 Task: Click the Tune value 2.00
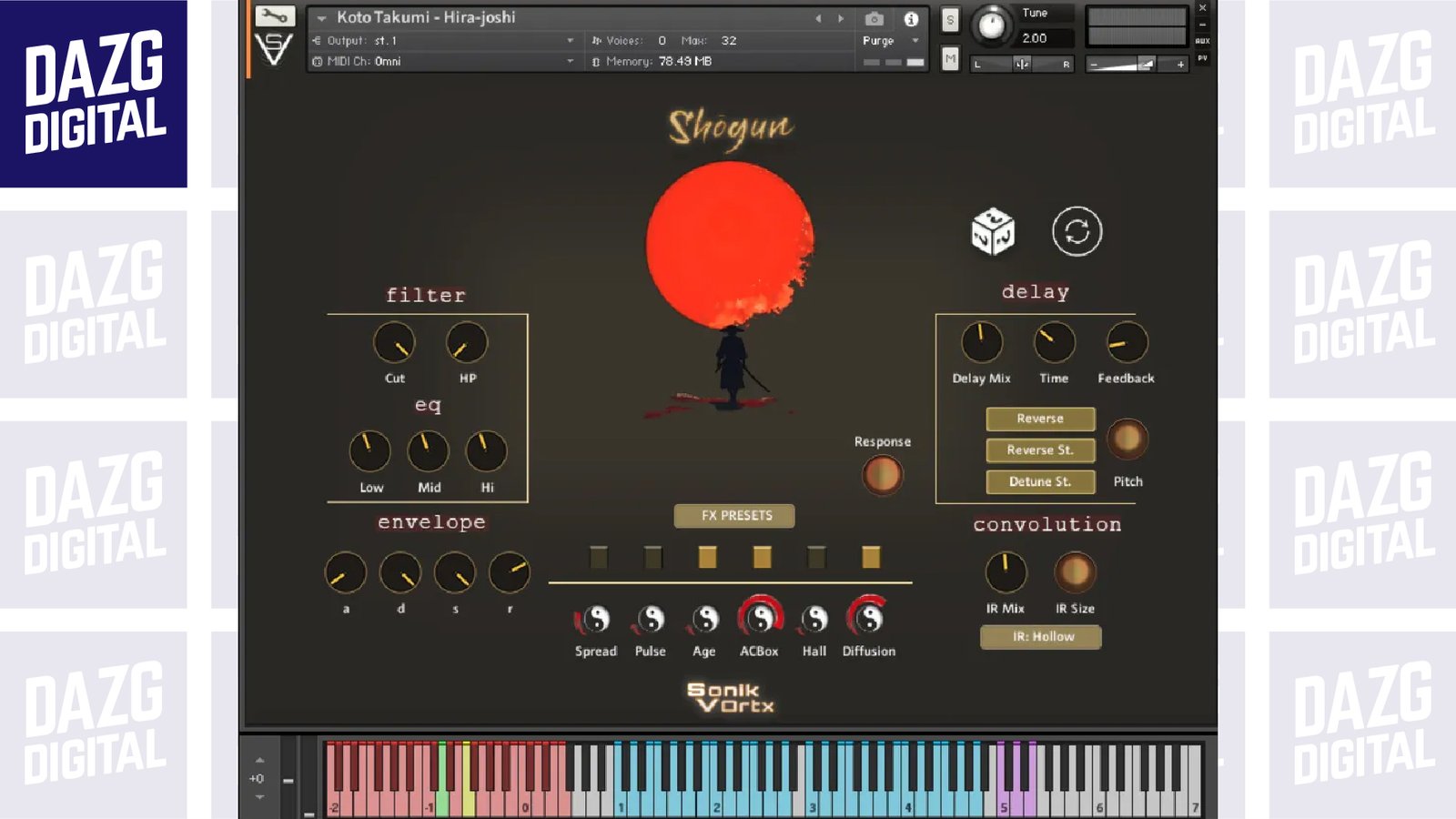coord(1035,38)
